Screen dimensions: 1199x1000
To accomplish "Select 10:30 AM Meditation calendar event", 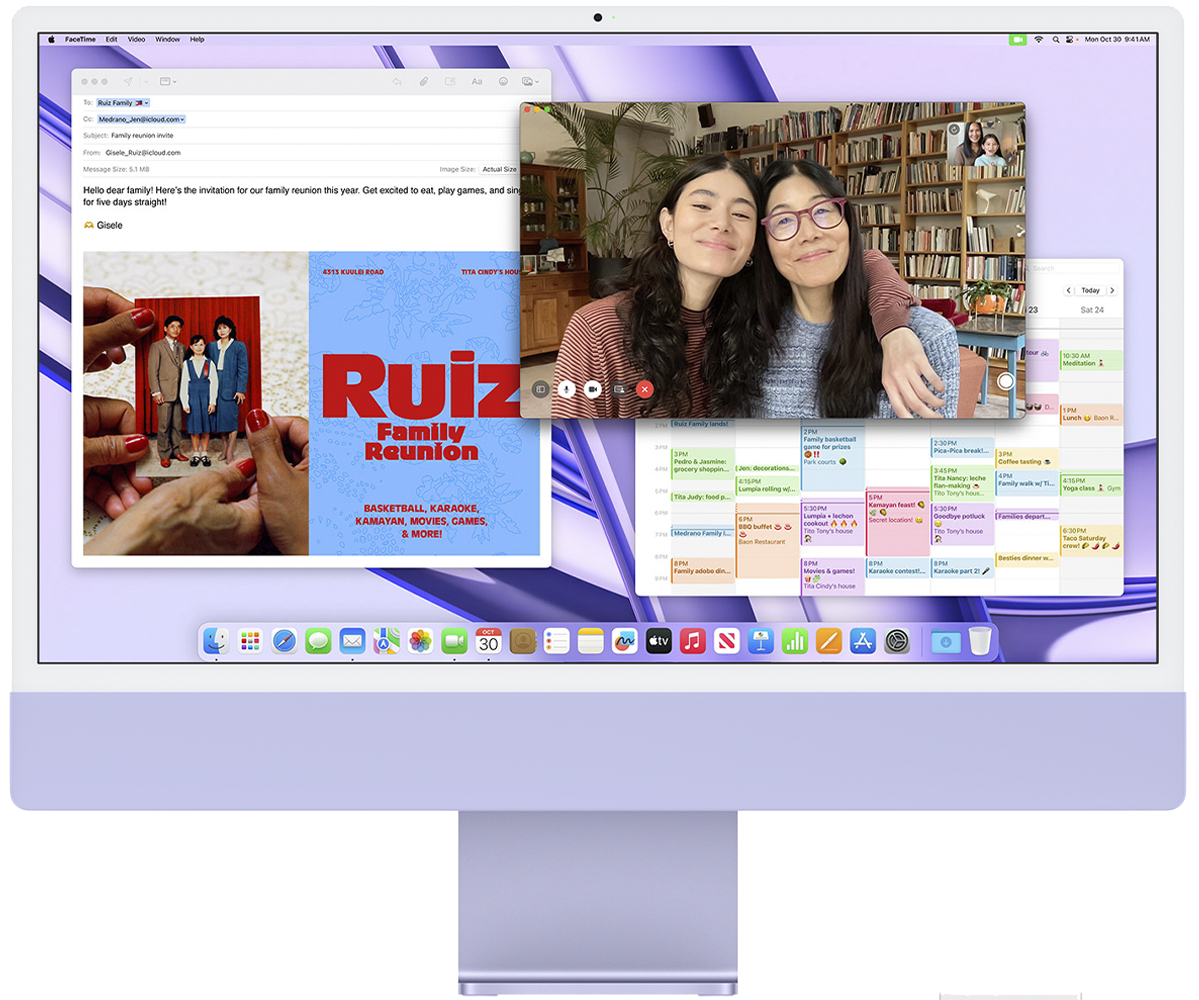I will (x=1091, y=360).
